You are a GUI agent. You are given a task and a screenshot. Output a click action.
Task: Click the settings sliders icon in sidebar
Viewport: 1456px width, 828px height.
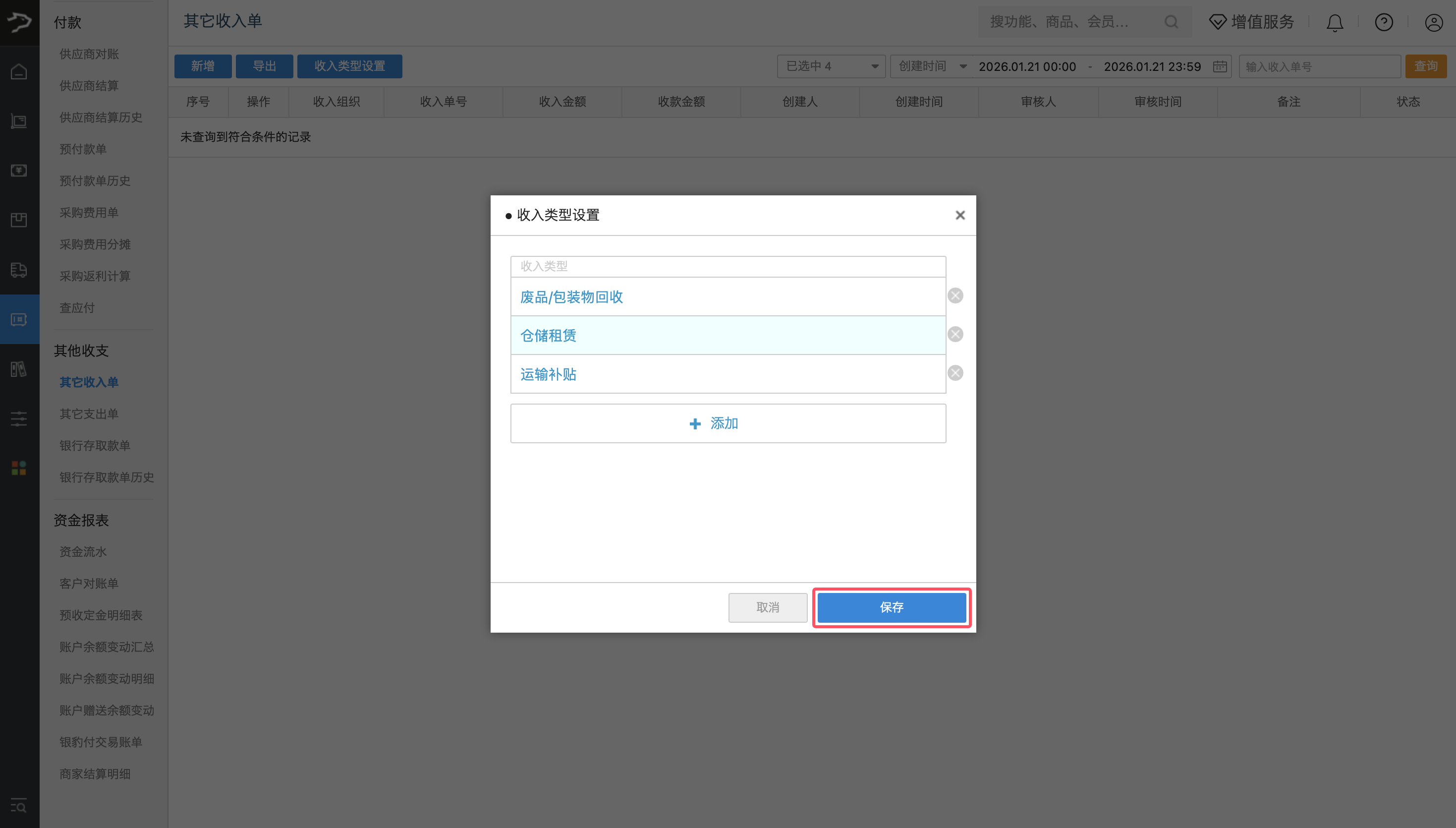[x=19, y=419]
